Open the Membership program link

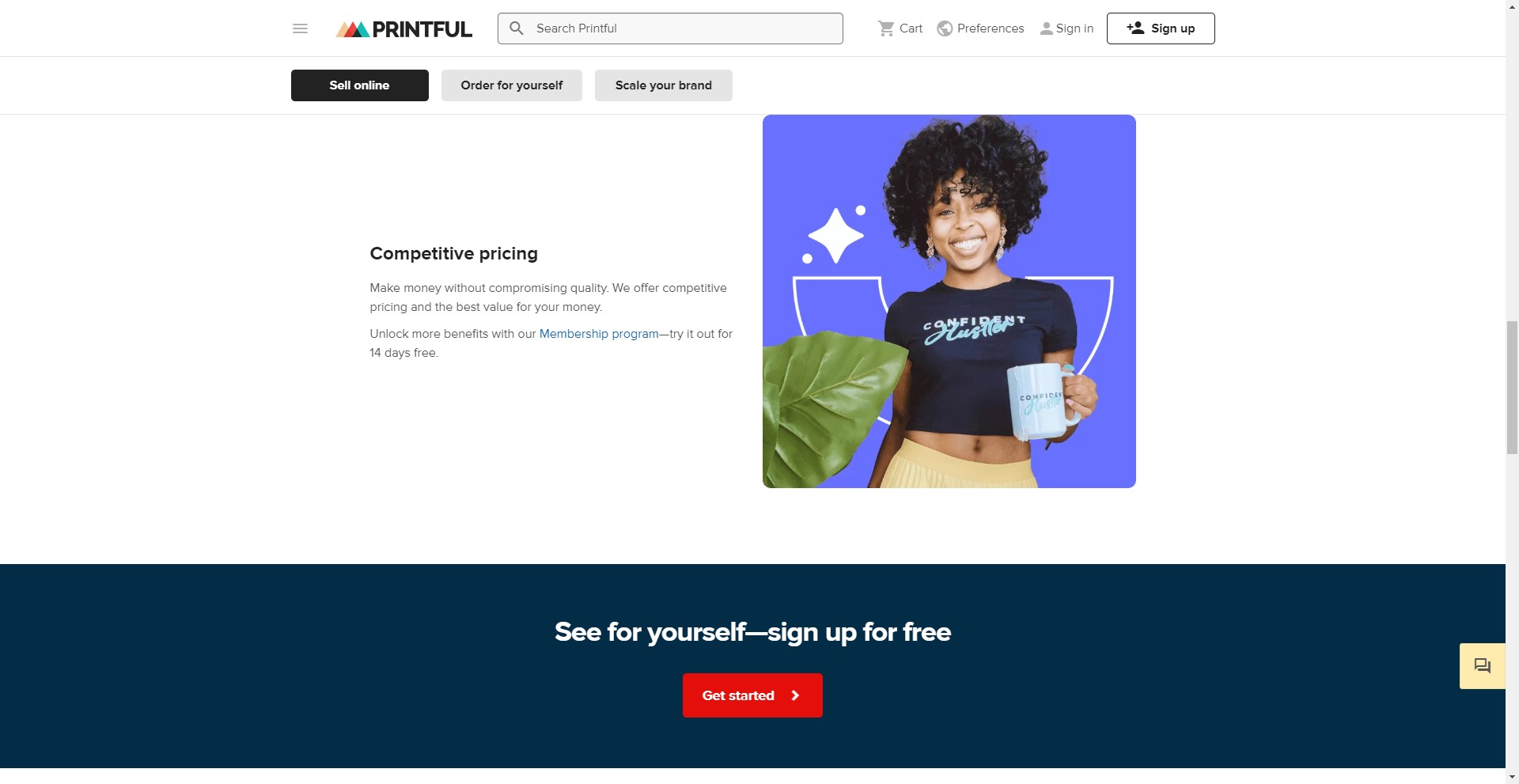pyautogui.click(x=599, y=334)
